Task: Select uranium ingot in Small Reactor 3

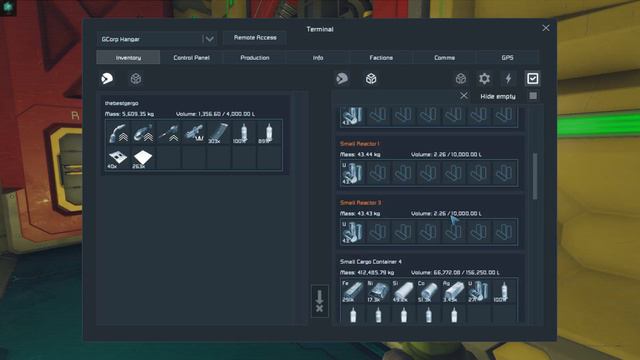Action: [353, 232]
